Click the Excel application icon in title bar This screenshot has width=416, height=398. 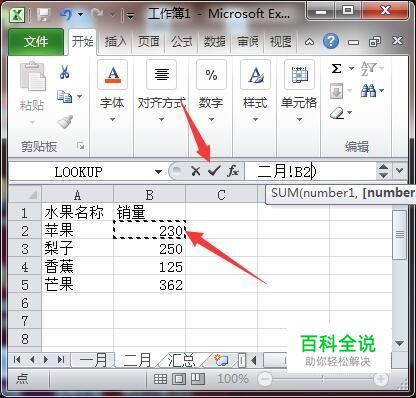pos(17,15)
